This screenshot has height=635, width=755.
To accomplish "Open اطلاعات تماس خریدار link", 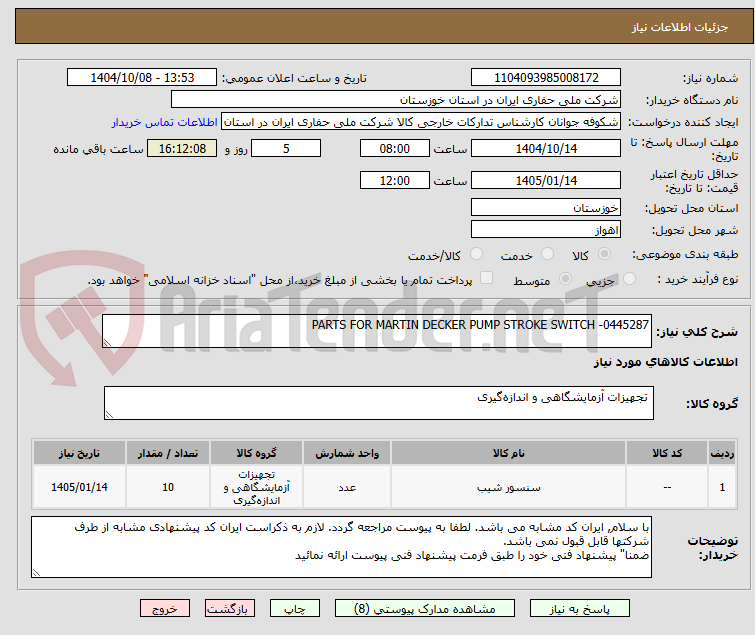I will click(165, 122).
